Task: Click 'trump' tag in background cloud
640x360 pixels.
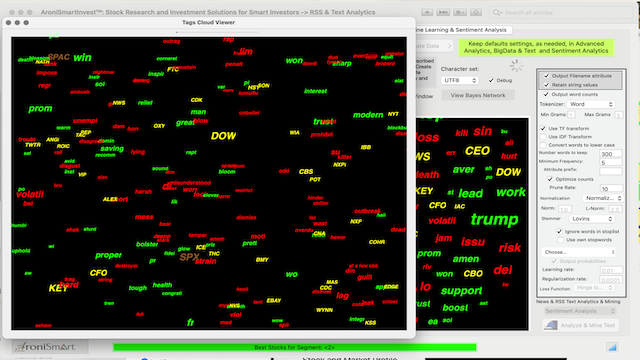Action: 494,220
